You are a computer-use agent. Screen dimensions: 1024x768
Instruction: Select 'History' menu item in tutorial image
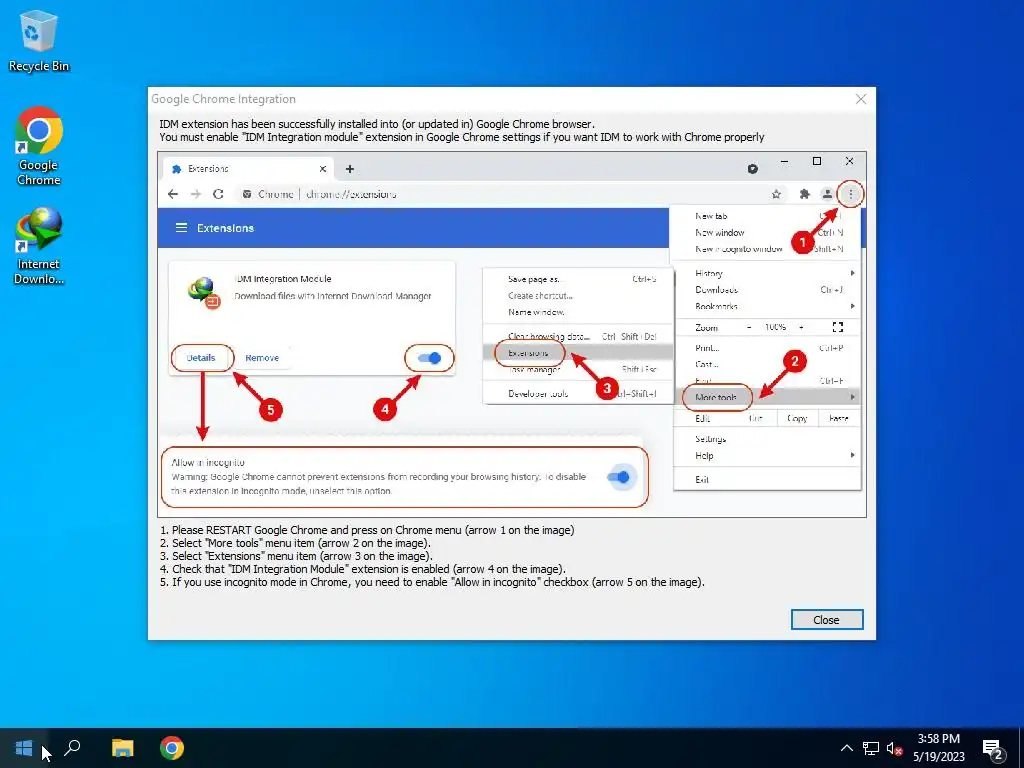(x=767, y=273)
